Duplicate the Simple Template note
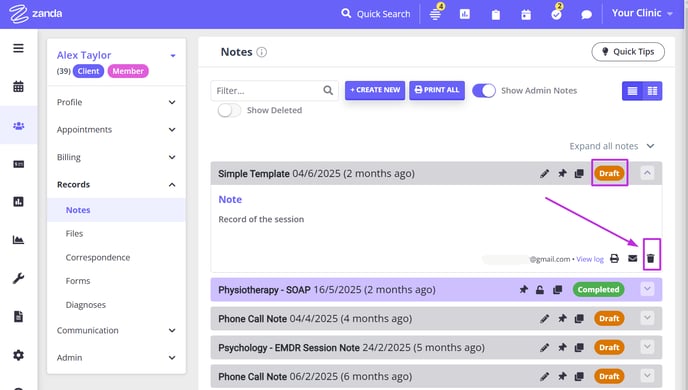Screen dimensions: 688x390 coord(579,174)
